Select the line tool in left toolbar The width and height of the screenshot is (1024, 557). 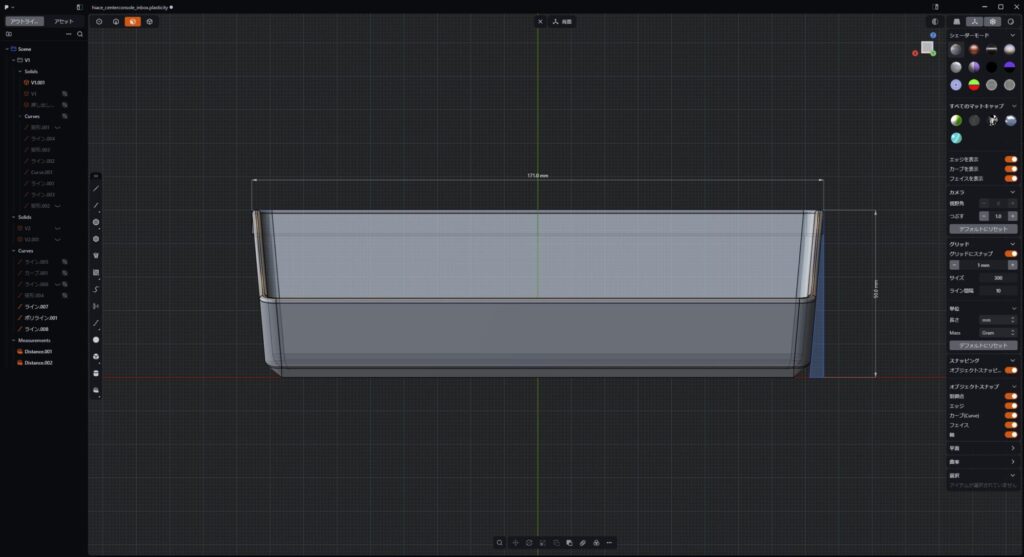[x=96, y=188]
